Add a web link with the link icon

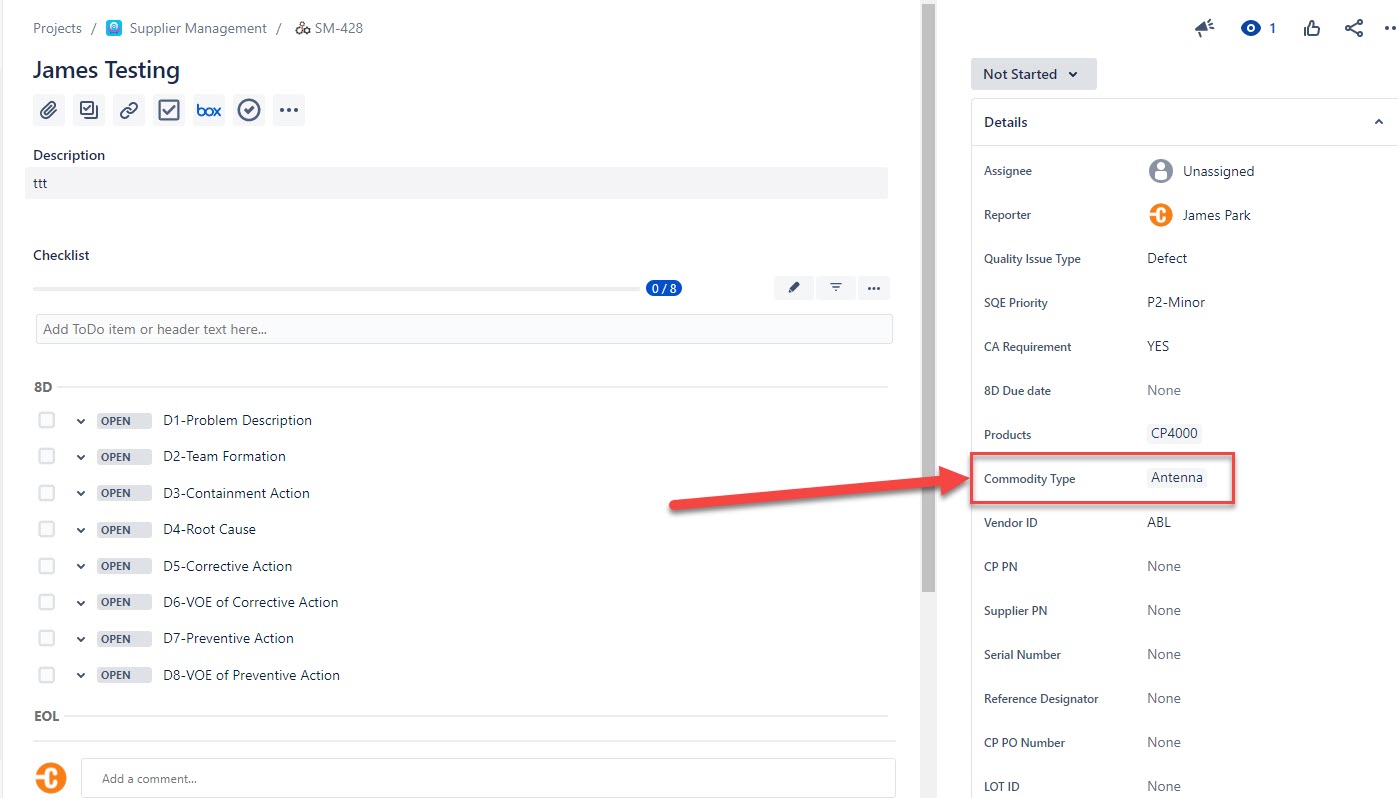click(128, 110)
